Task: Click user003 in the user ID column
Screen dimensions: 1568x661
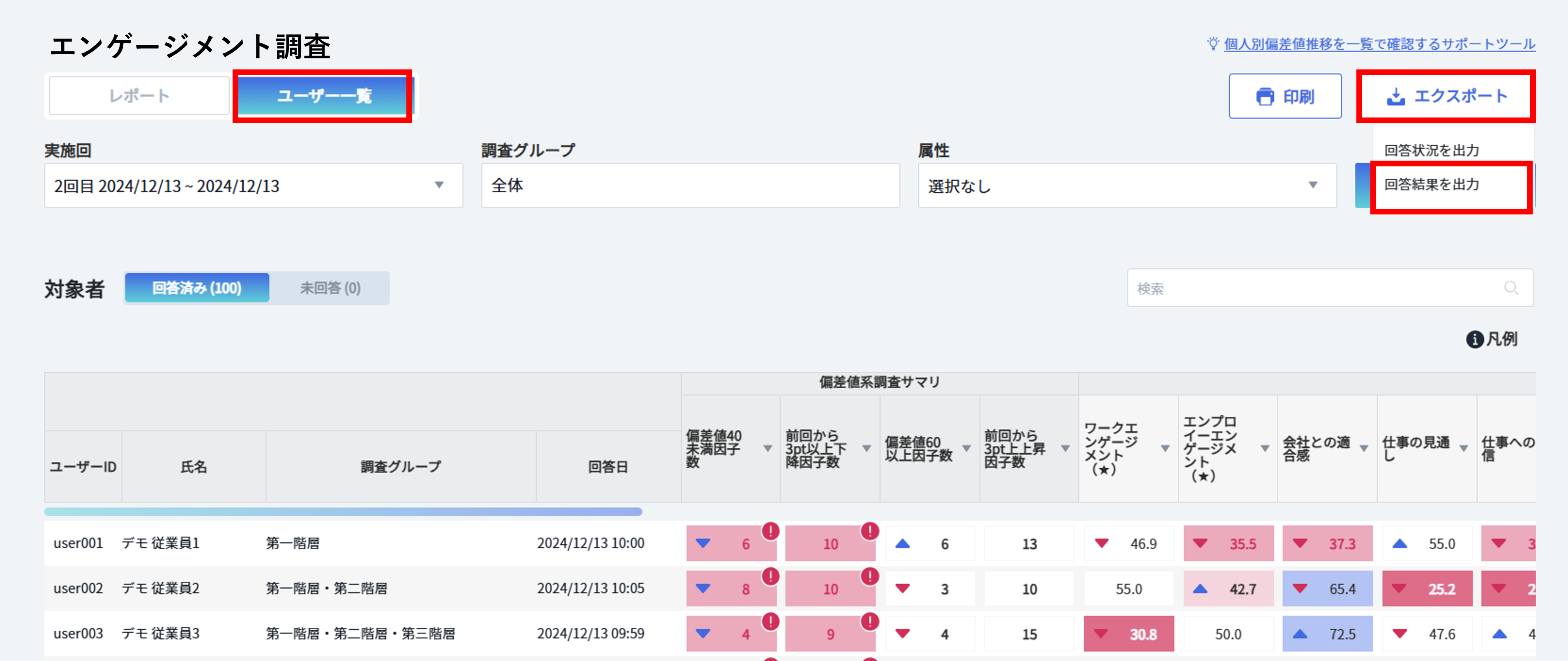Action: click(78, 633)
